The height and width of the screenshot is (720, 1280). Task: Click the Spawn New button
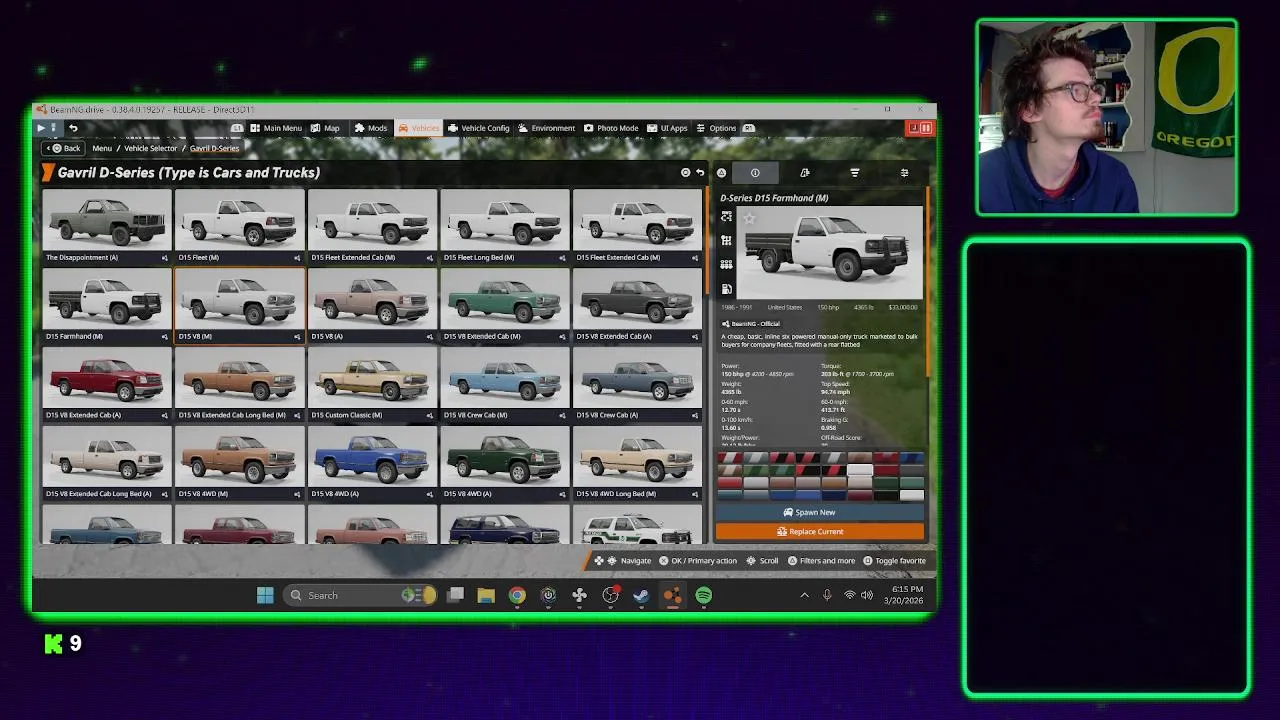pos(820,512)
